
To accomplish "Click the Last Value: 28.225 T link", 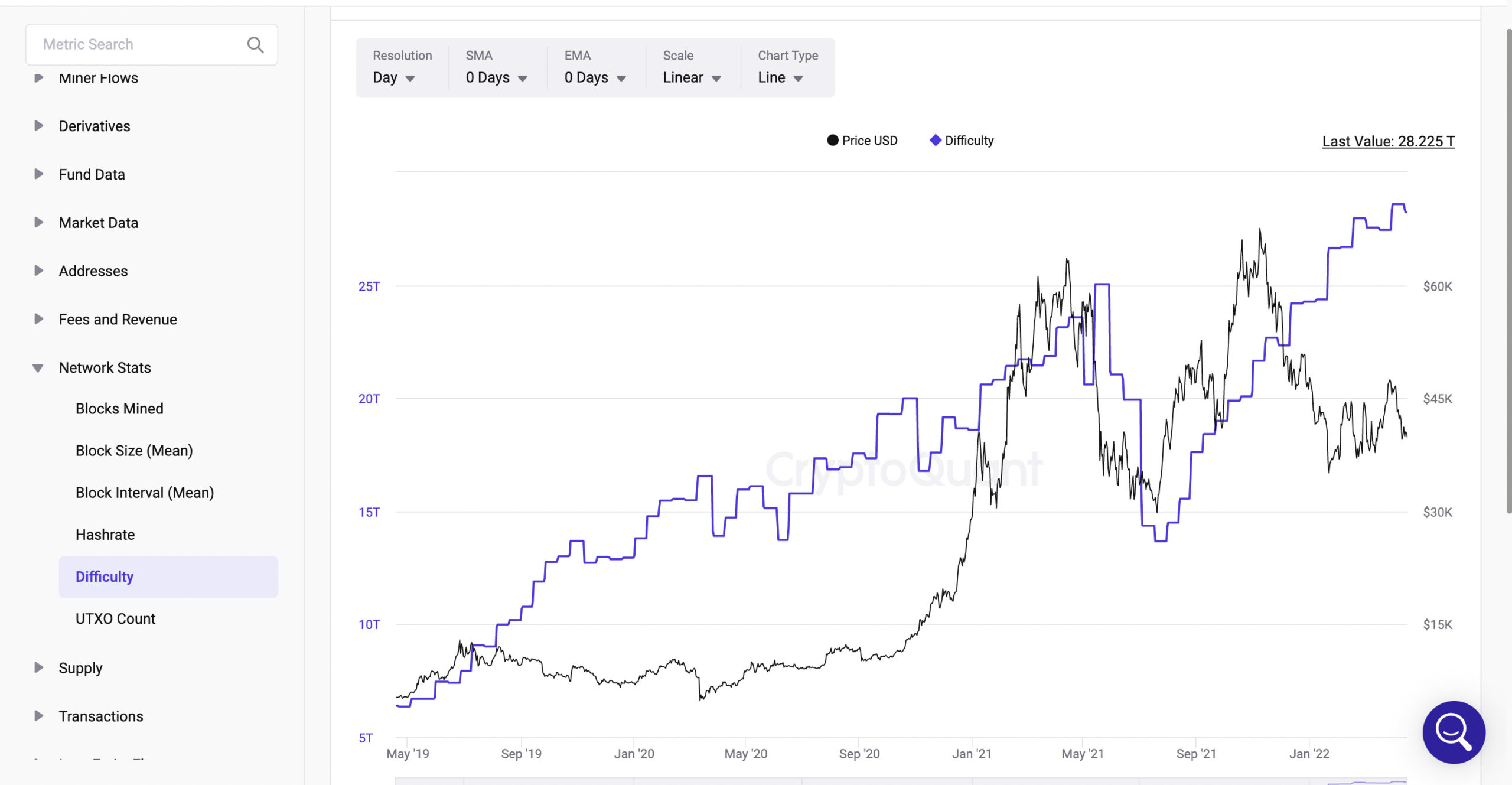I will point(1388,142).
